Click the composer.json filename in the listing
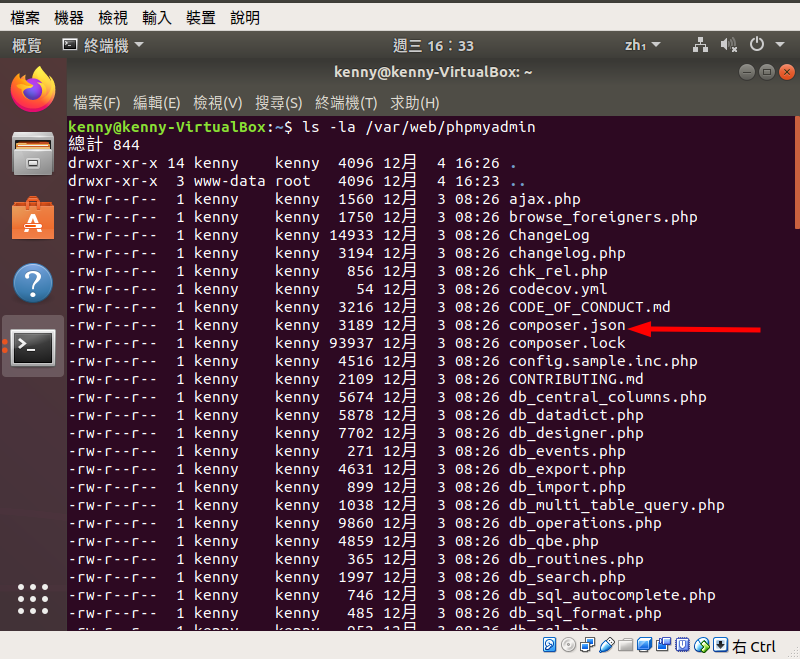800x659 pixels. pyautogui.click(x=567, y=325)
